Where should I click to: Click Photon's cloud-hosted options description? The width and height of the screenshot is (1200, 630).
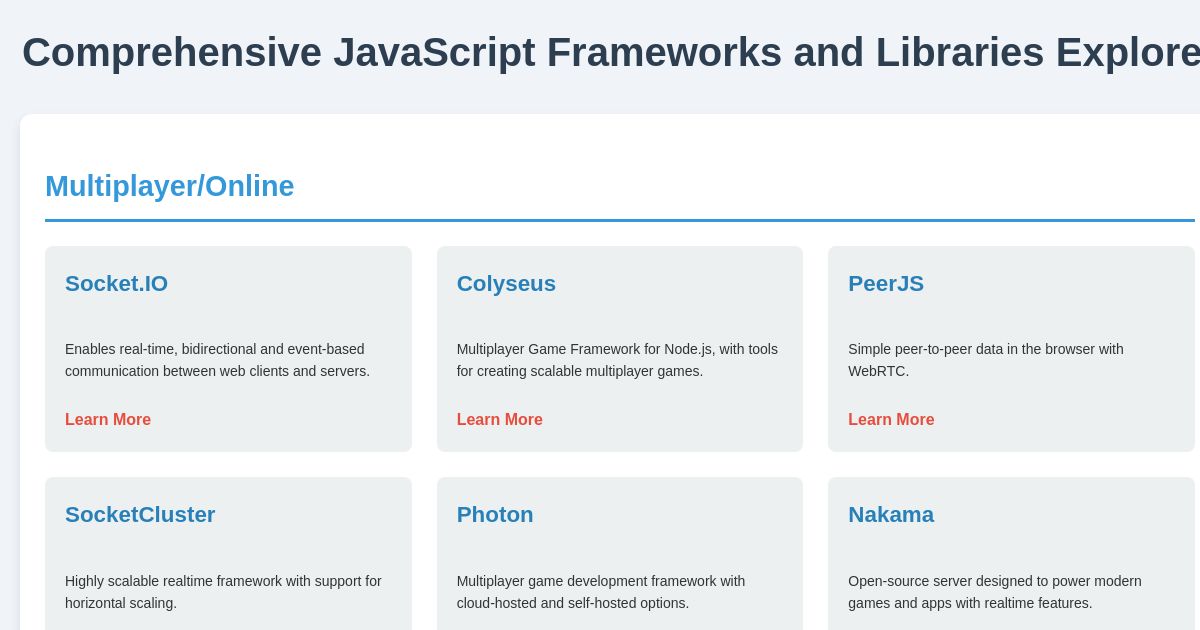[601, 592]
